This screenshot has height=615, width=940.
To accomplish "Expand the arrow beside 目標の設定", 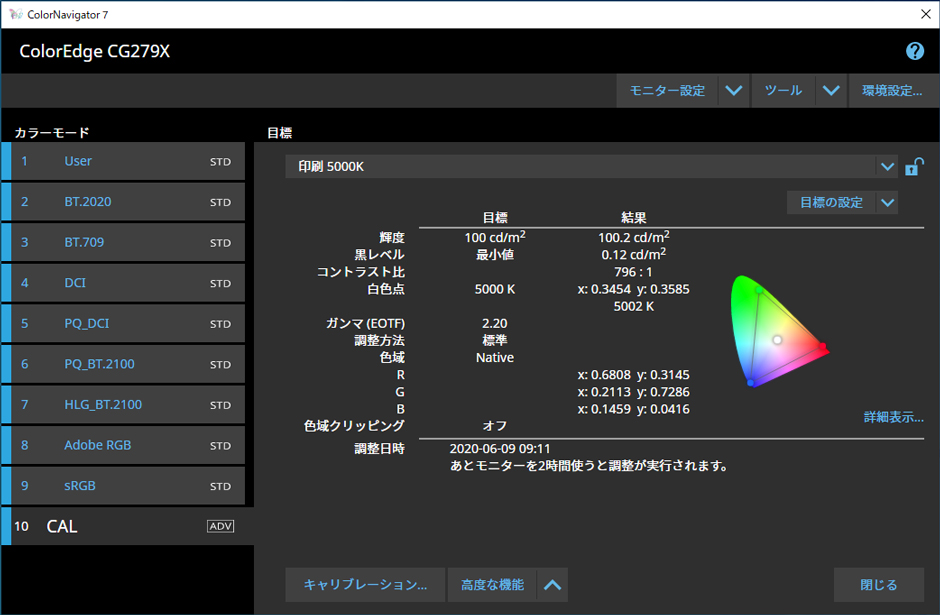I will 887,203.
